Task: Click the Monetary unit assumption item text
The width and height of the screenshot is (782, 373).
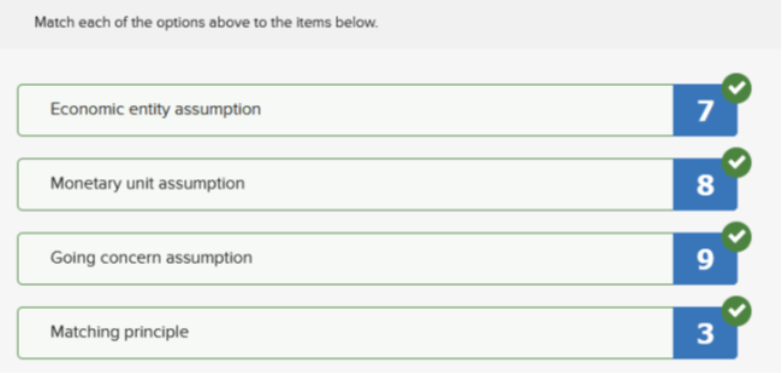Action: 148,184
